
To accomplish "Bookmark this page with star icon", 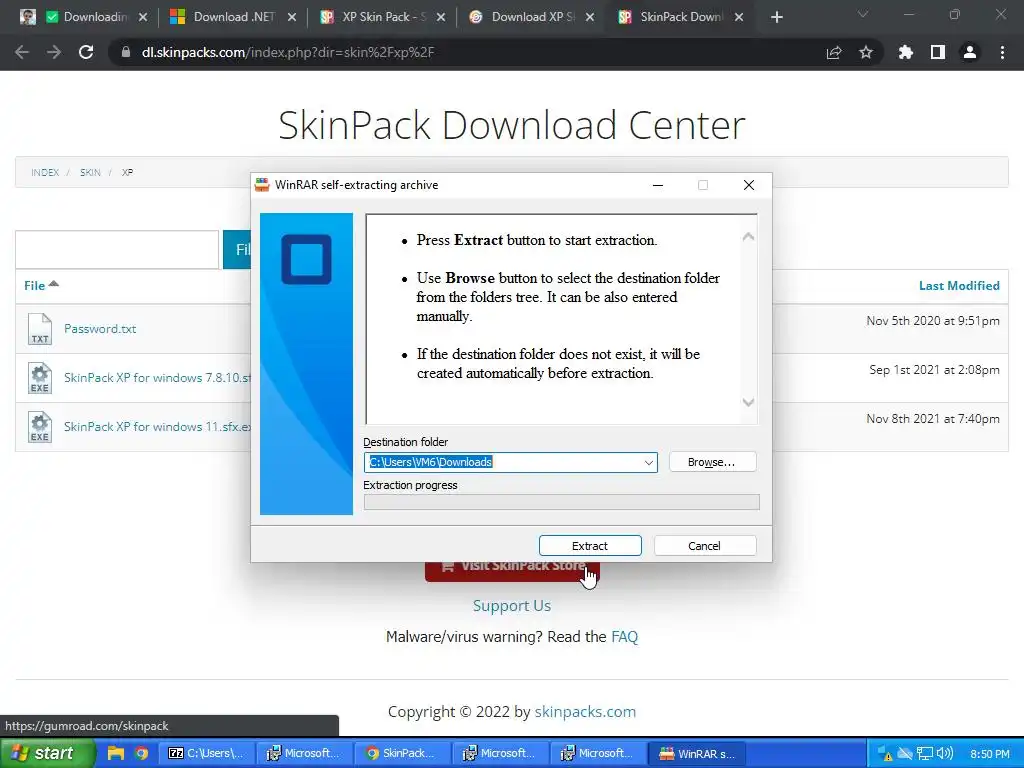I will [x=865, y=52].
